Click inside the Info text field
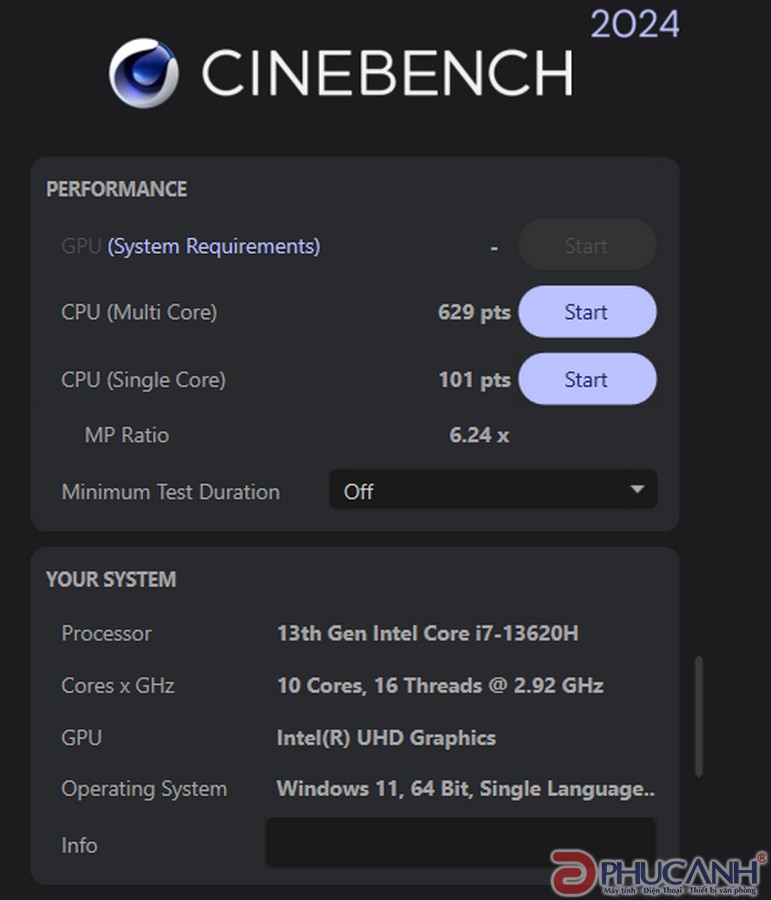Screen dimensions: 771x900 pos(460,842)
